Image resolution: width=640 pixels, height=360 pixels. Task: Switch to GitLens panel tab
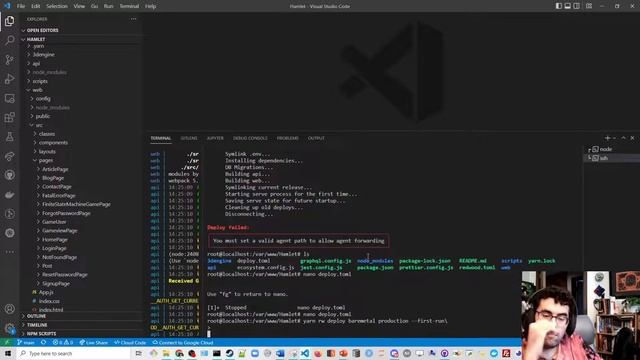click(x=189, y=138)
